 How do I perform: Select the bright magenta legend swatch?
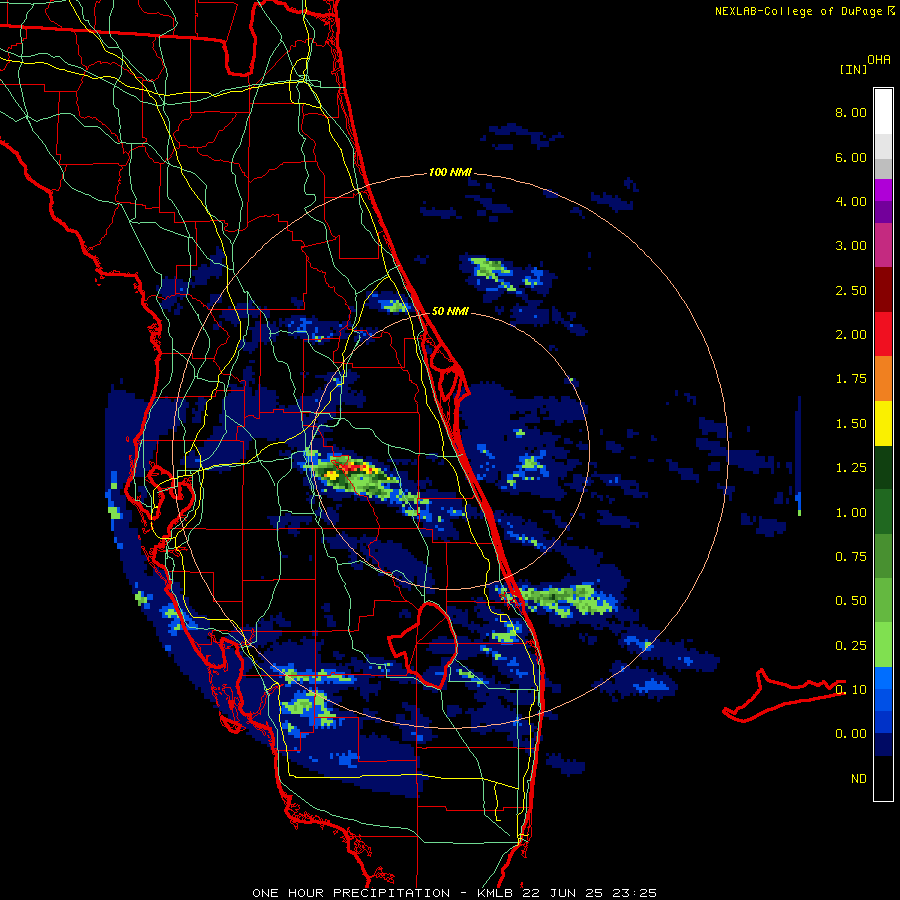pyautogui.click(x=883, y=190)
